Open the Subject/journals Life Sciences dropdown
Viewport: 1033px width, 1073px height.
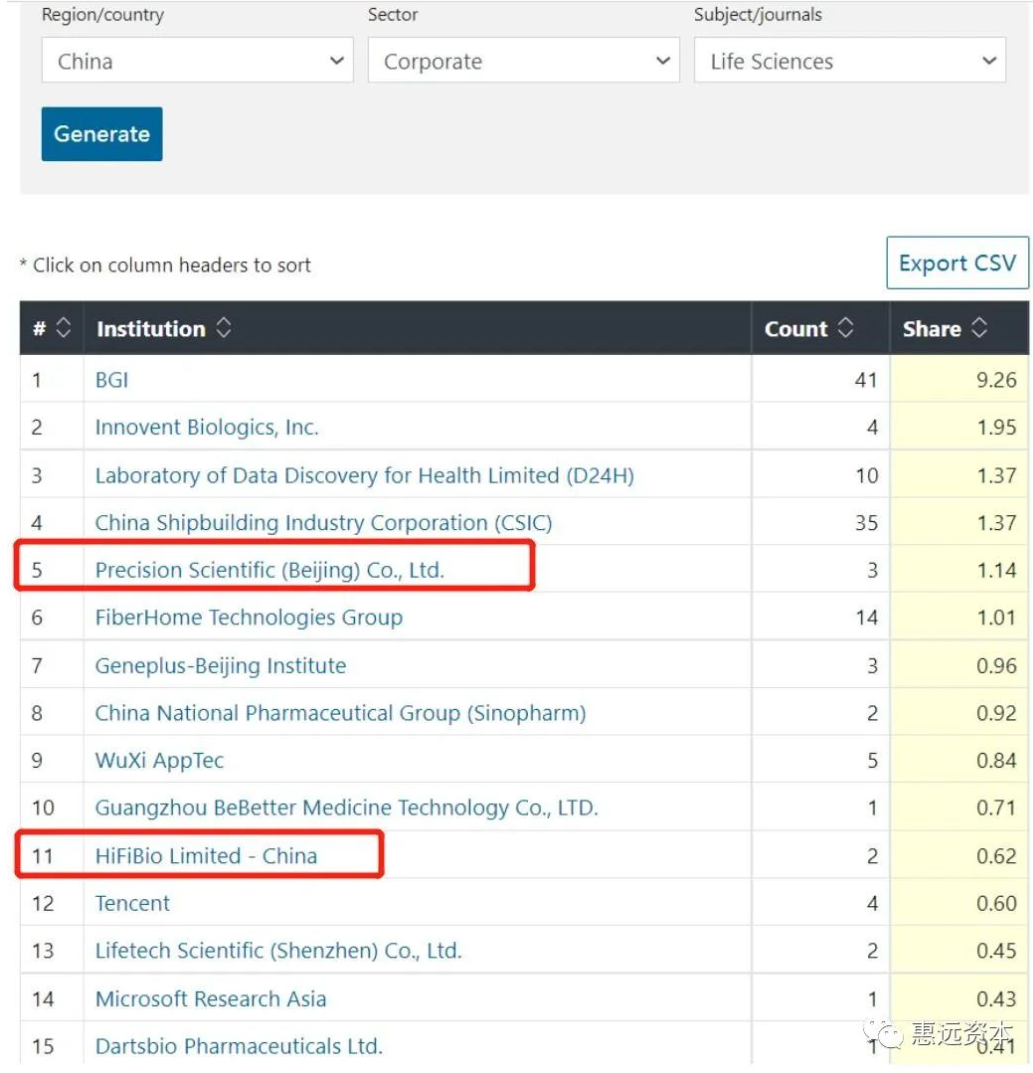[x=850, y=61]
